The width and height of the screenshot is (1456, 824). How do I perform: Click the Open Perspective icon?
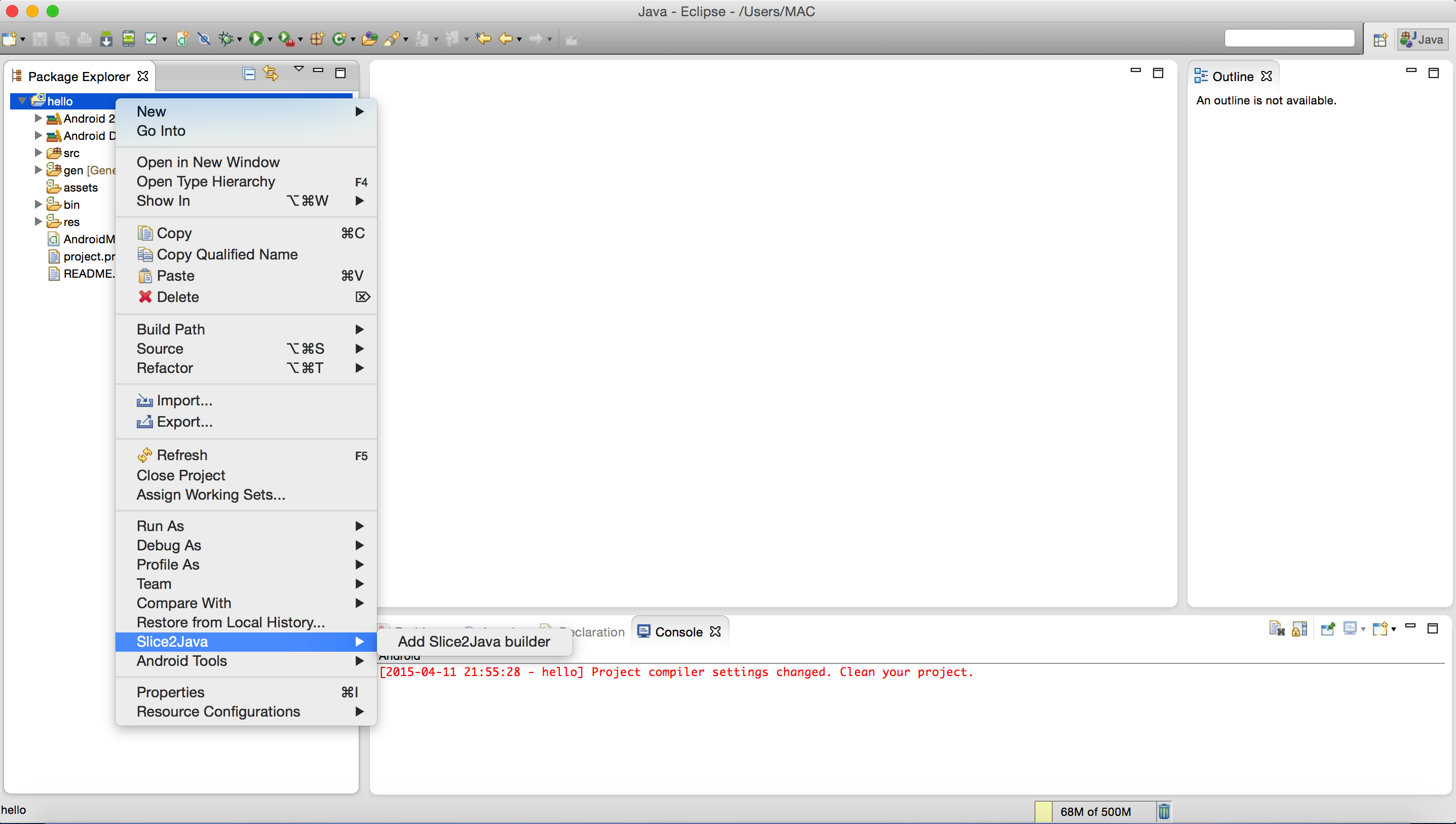[x=1380, y=39]
